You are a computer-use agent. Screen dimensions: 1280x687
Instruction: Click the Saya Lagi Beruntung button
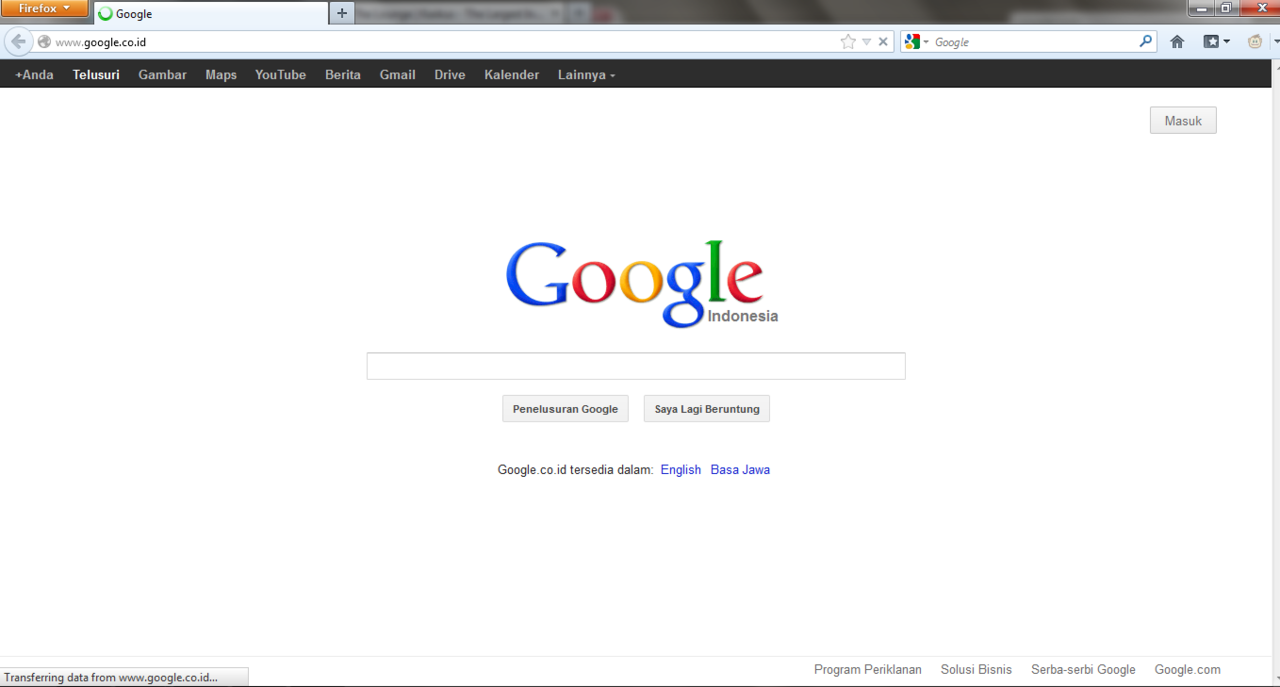(x=707, y=409)
